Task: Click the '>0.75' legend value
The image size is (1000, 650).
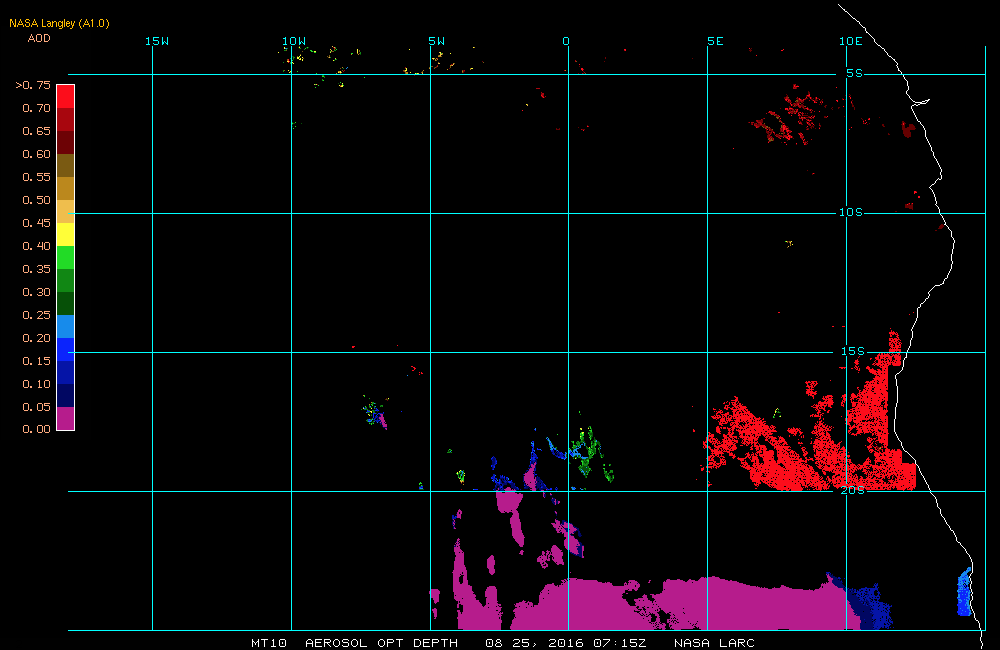Action: 33,85
